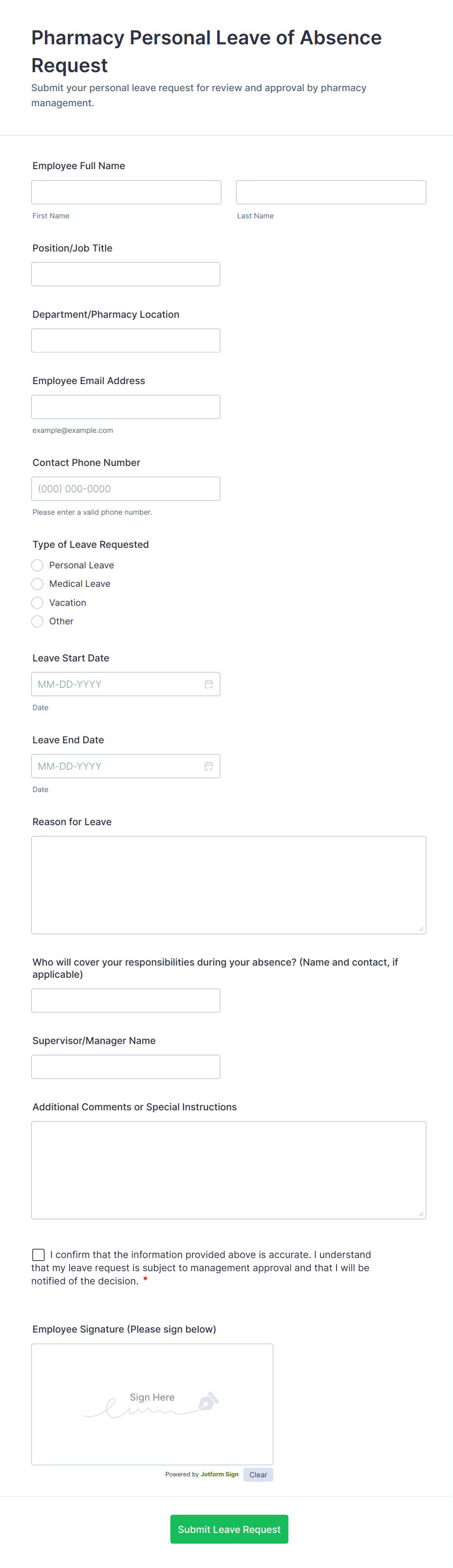
Task: Click the Employee Email Address field
Action: click(126, 406)
